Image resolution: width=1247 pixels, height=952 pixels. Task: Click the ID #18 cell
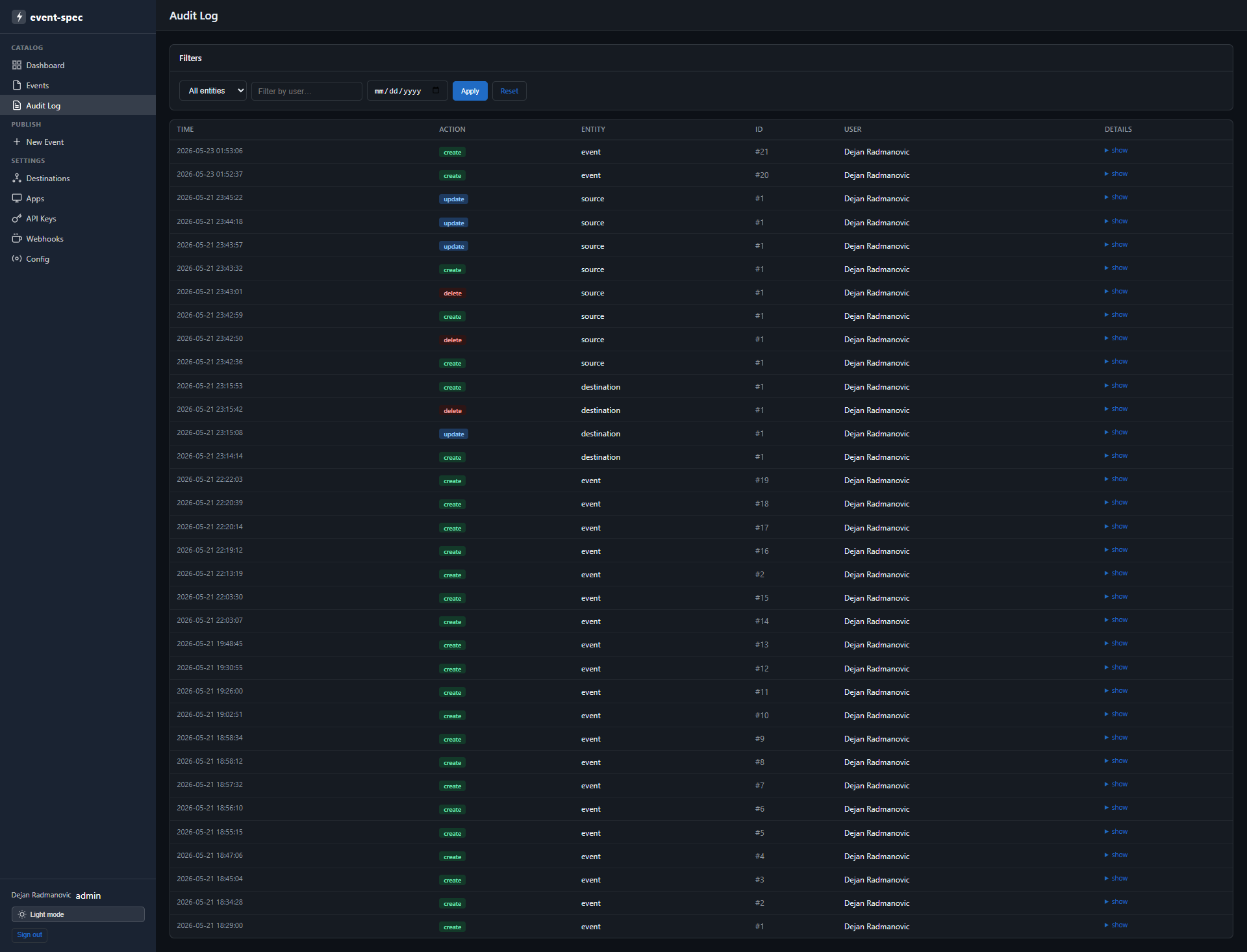click(762, 504)
